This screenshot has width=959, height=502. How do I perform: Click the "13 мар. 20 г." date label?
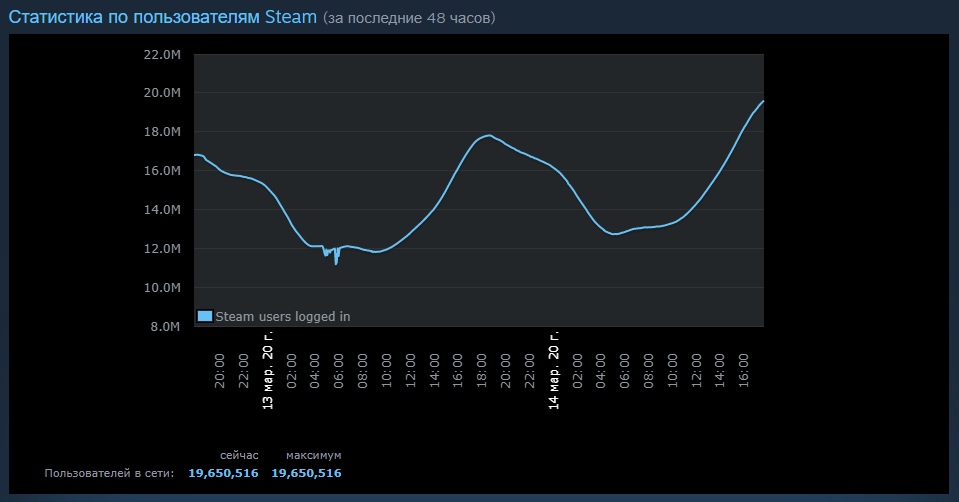click(x=267, y=371)
